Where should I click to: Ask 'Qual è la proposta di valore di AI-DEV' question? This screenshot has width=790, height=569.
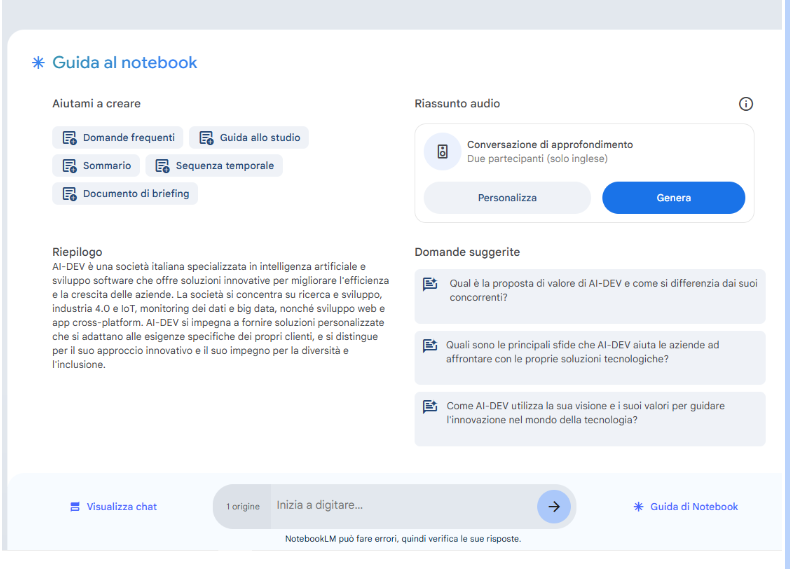590,296
